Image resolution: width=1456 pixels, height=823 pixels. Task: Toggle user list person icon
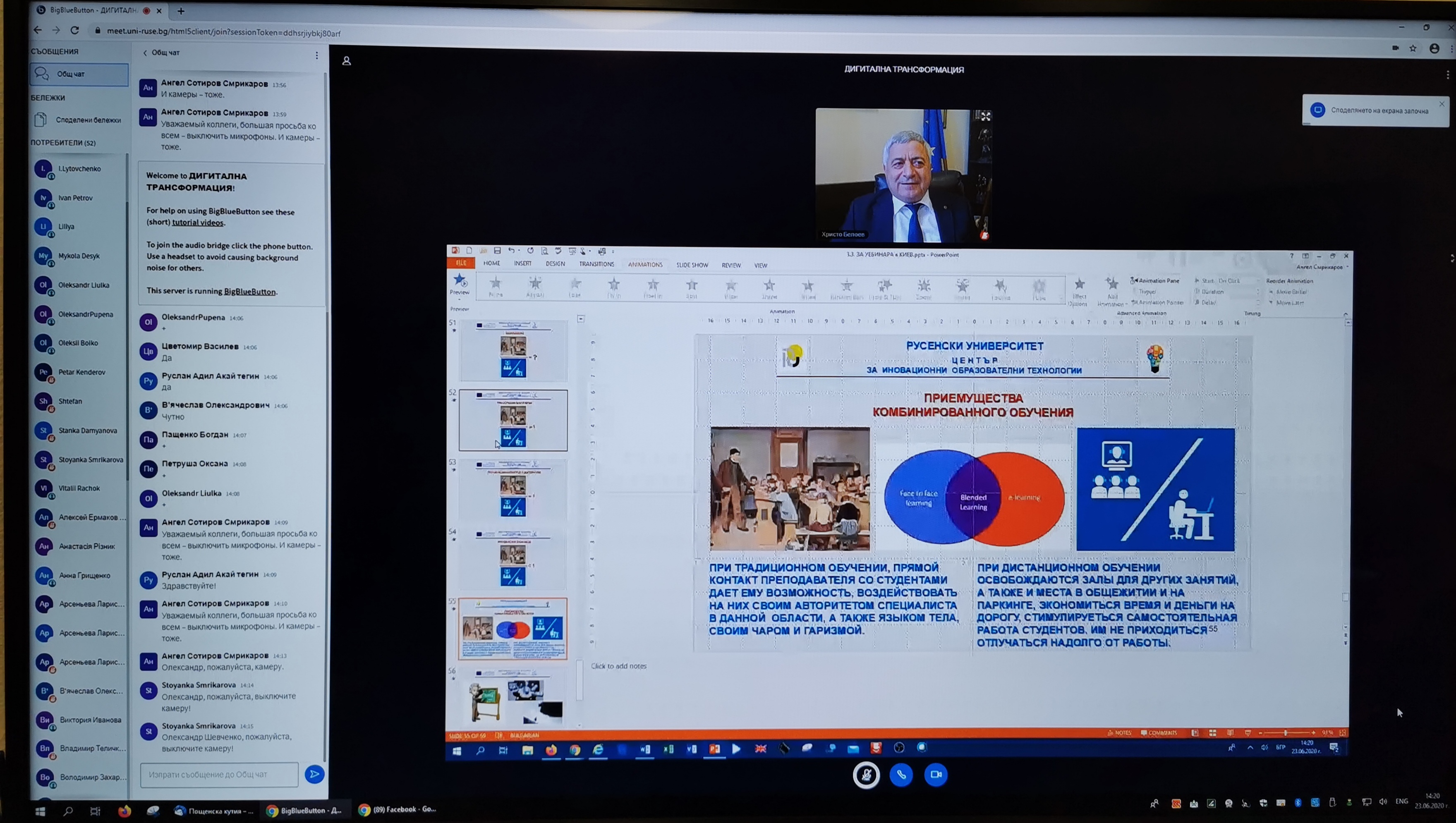347,61
